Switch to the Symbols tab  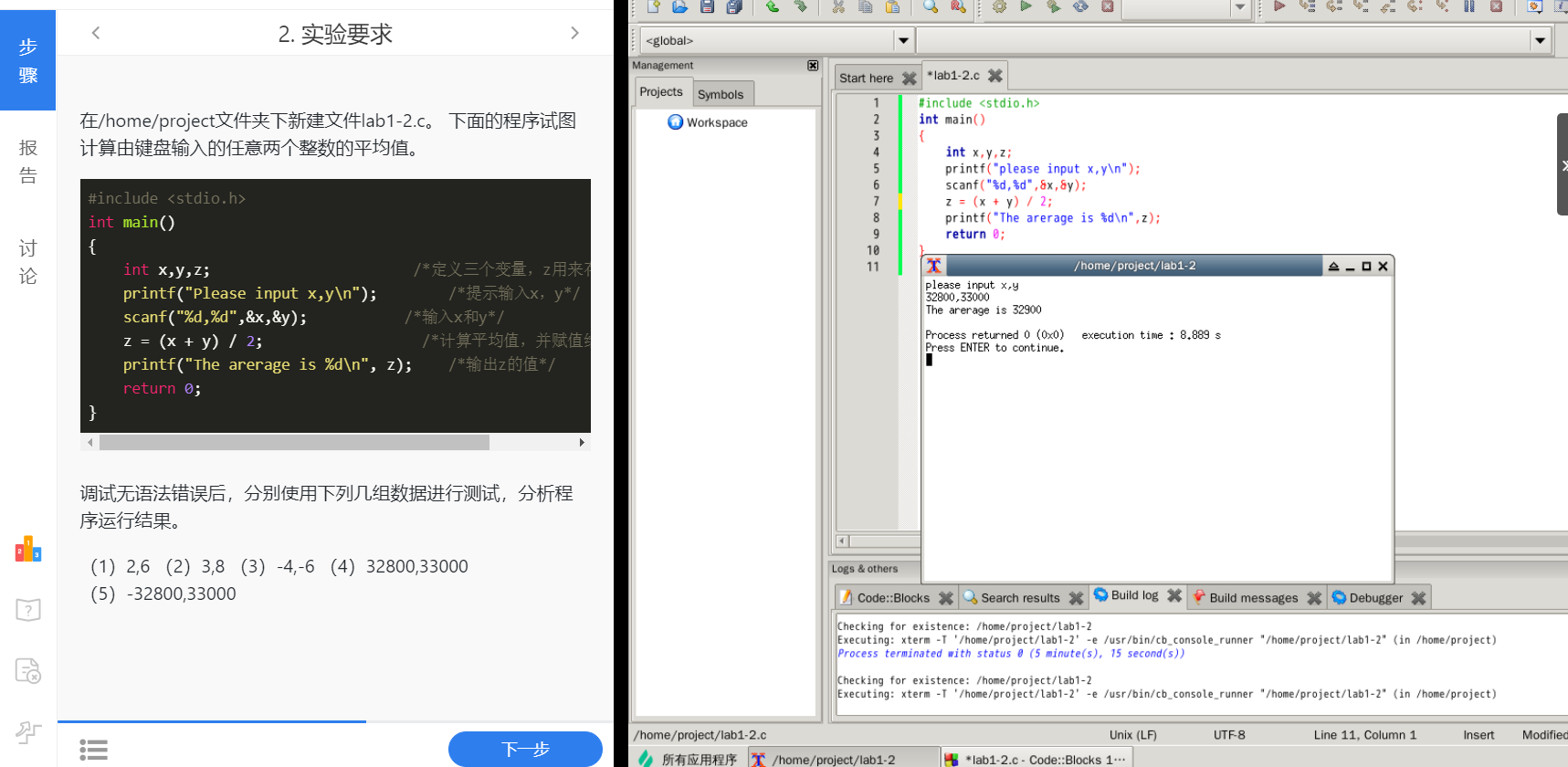pos(721,94)
